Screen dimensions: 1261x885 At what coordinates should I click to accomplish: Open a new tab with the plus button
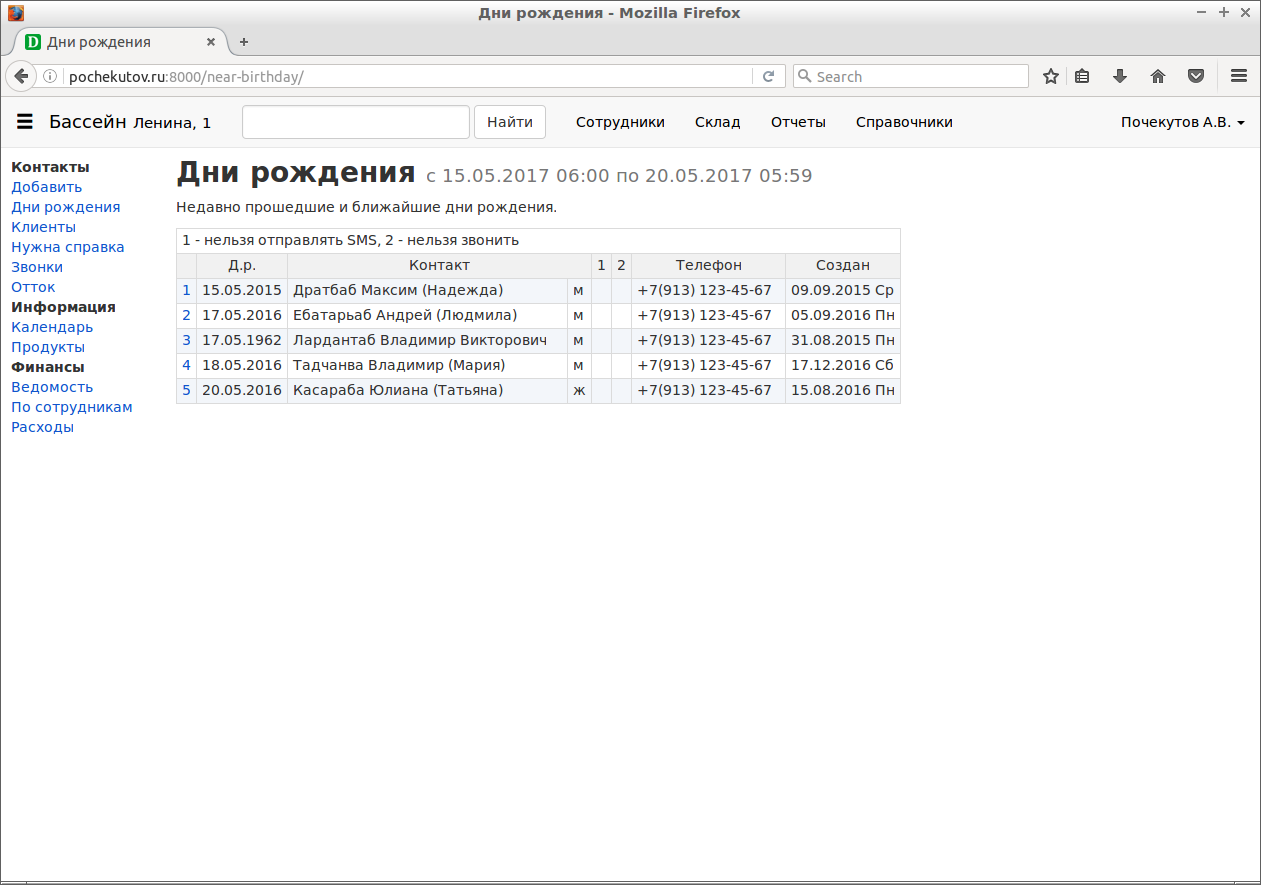coord(244,42)
